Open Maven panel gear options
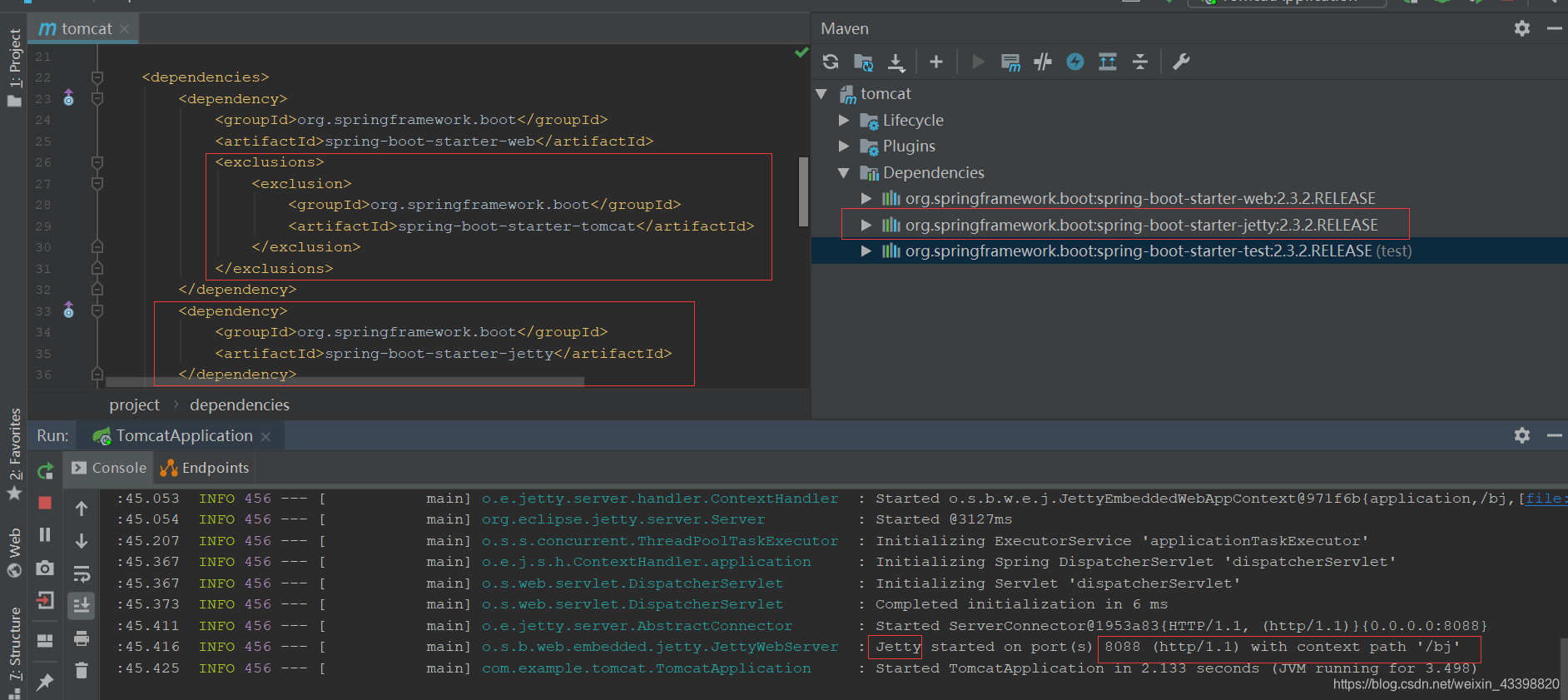 (1522, 28)
